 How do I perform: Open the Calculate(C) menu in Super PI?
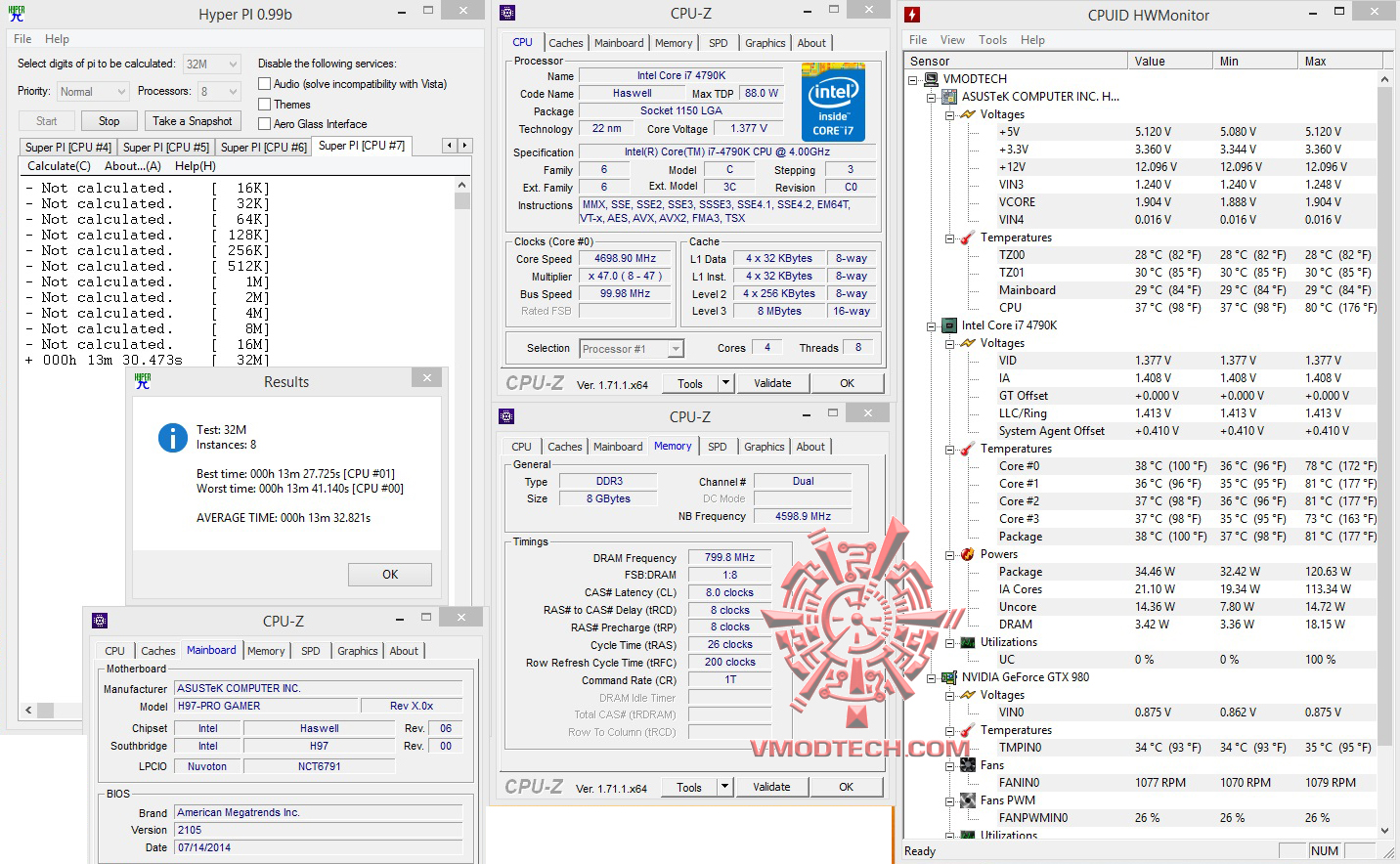(x=59, y=166)
